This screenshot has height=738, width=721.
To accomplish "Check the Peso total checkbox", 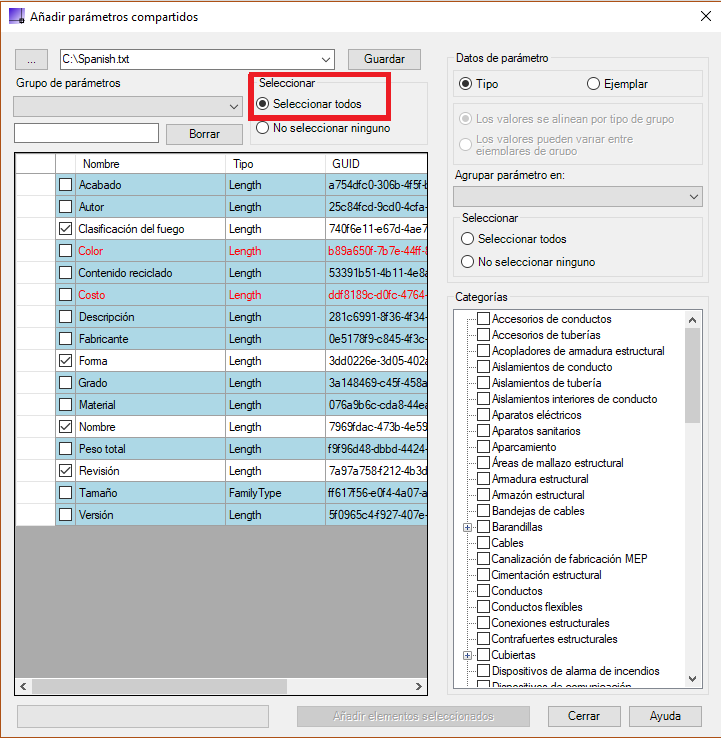I will [65, 449].
